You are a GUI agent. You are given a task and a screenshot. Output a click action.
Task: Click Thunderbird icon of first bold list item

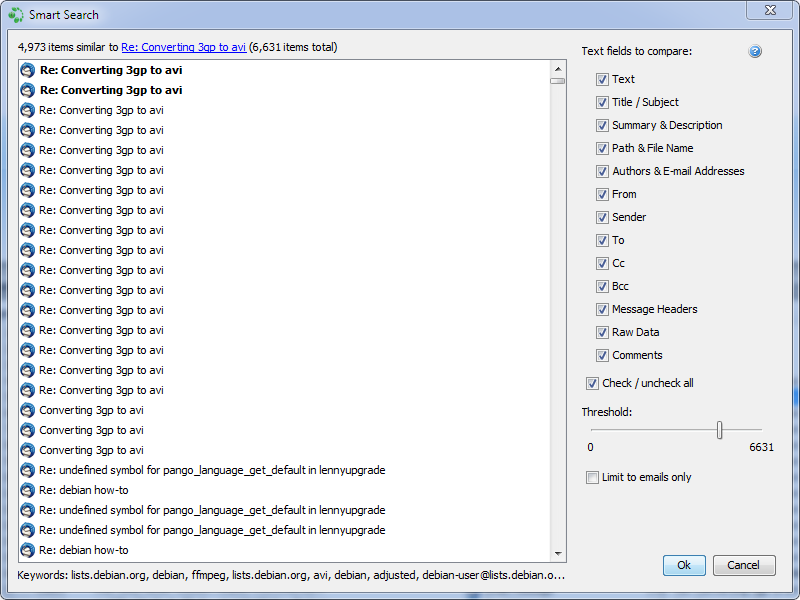point(28,70)
